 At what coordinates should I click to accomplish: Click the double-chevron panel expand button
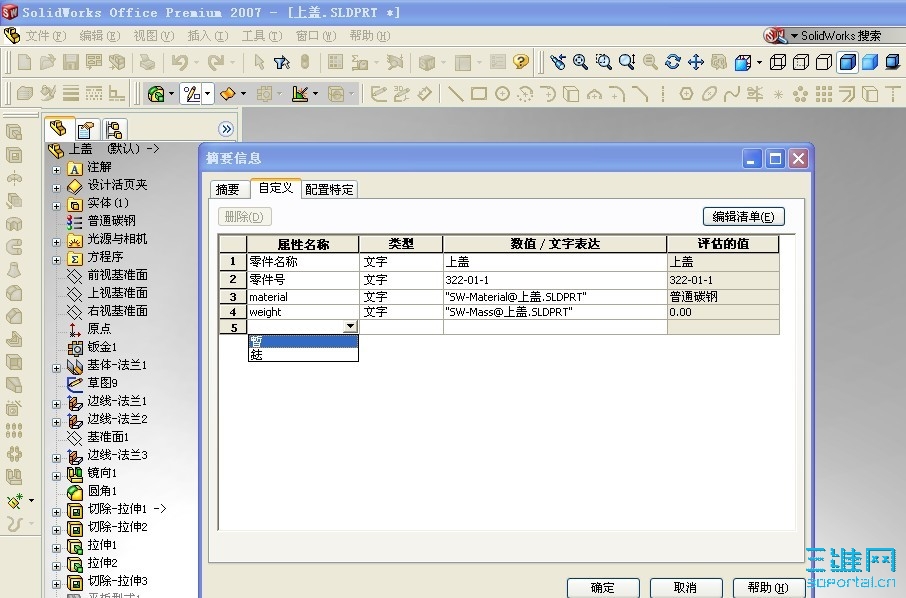[226, 129]
